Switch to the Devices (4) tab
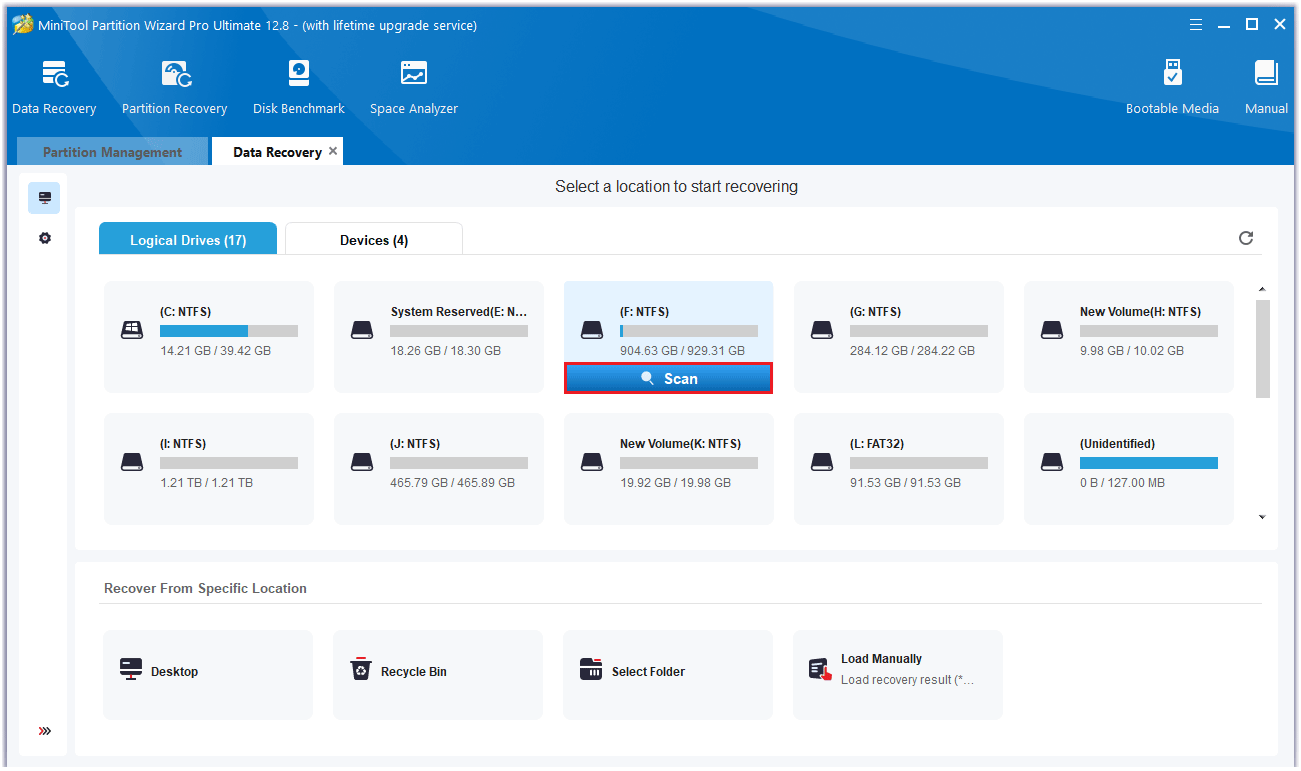 [x=374, y=240]
